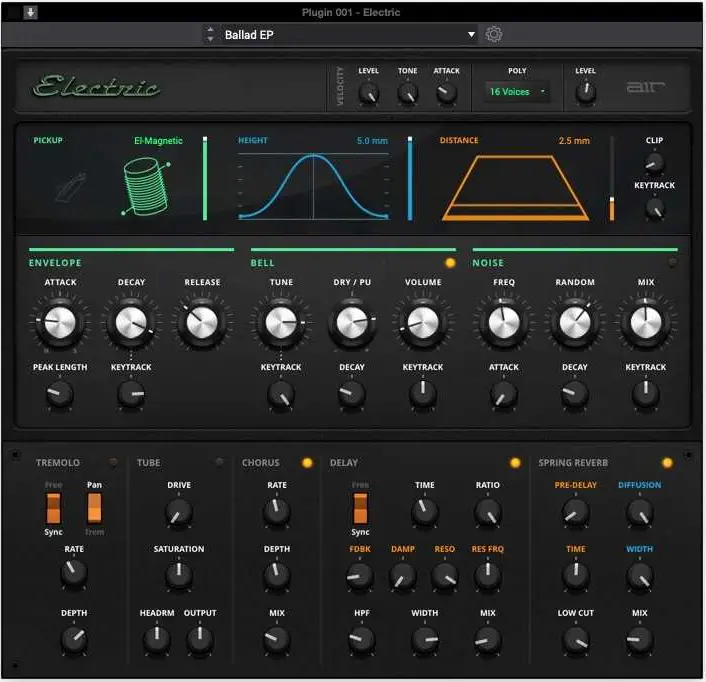The height and width of the screenshot is (682, 706).
Task: Click the Chorus Rate knob
Action: pos(276,511)
